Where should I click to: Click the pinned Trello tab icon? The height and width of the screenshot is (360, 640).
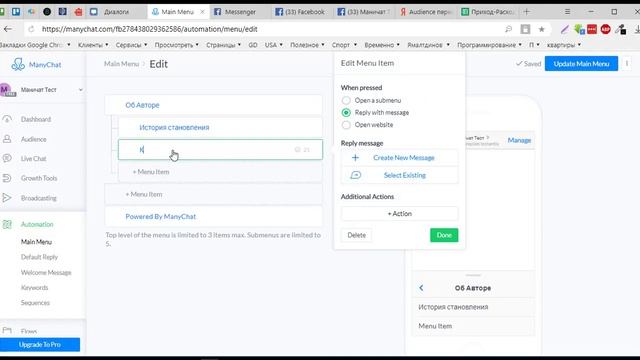[16, 12]
